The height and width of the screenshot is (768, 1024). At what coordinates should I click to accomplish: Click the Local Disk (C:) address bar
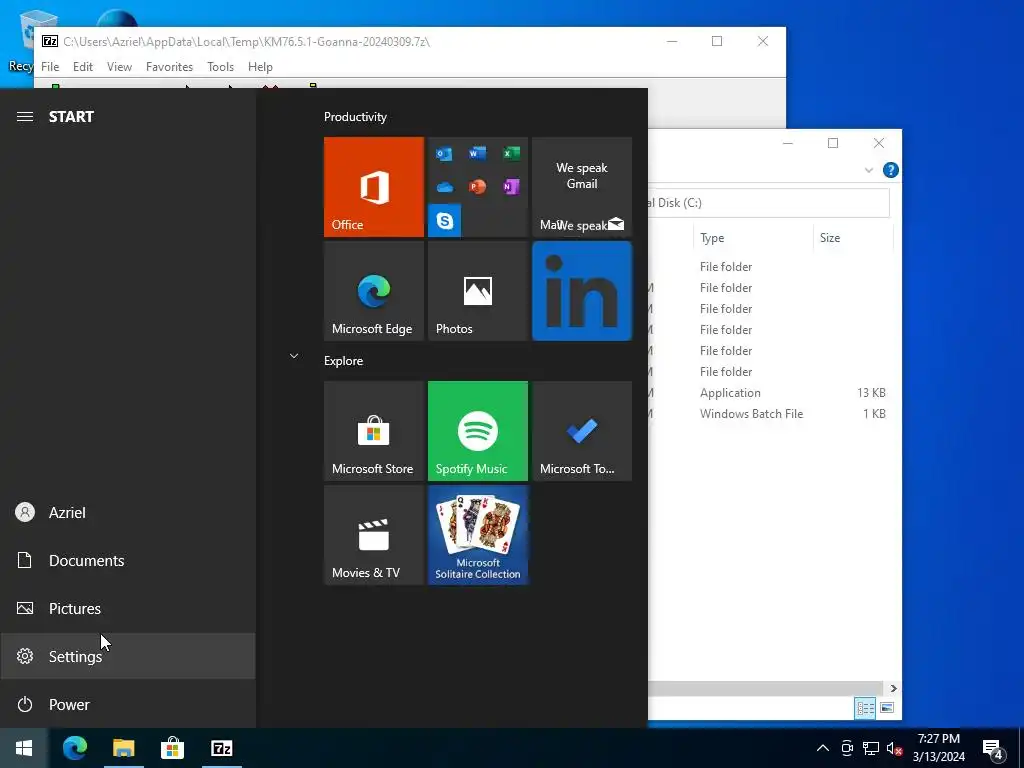[x=769, y=203]
